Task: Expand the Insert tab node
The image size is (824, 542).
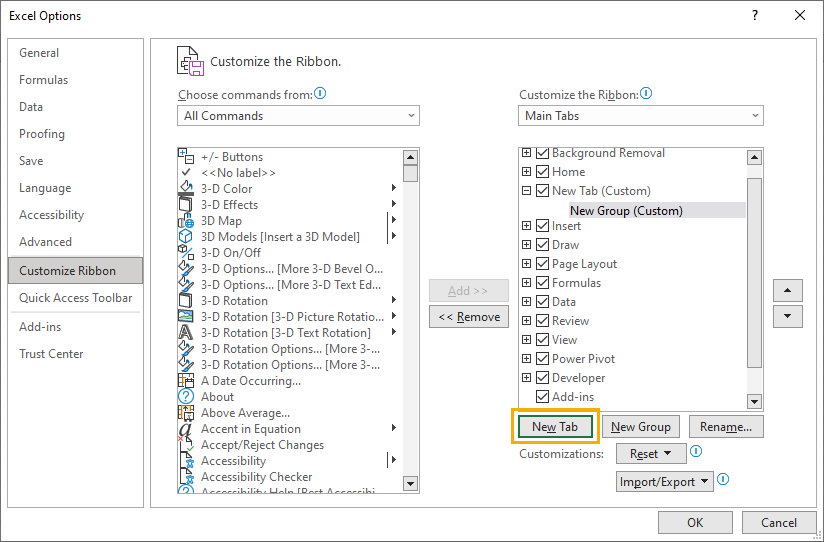Action: [527, 226]
